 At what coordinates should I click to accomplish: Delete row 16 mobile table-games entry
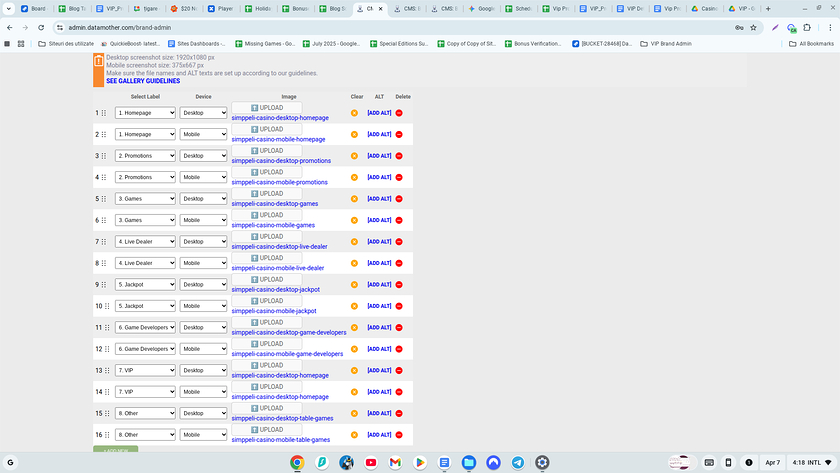pos(399,435)
